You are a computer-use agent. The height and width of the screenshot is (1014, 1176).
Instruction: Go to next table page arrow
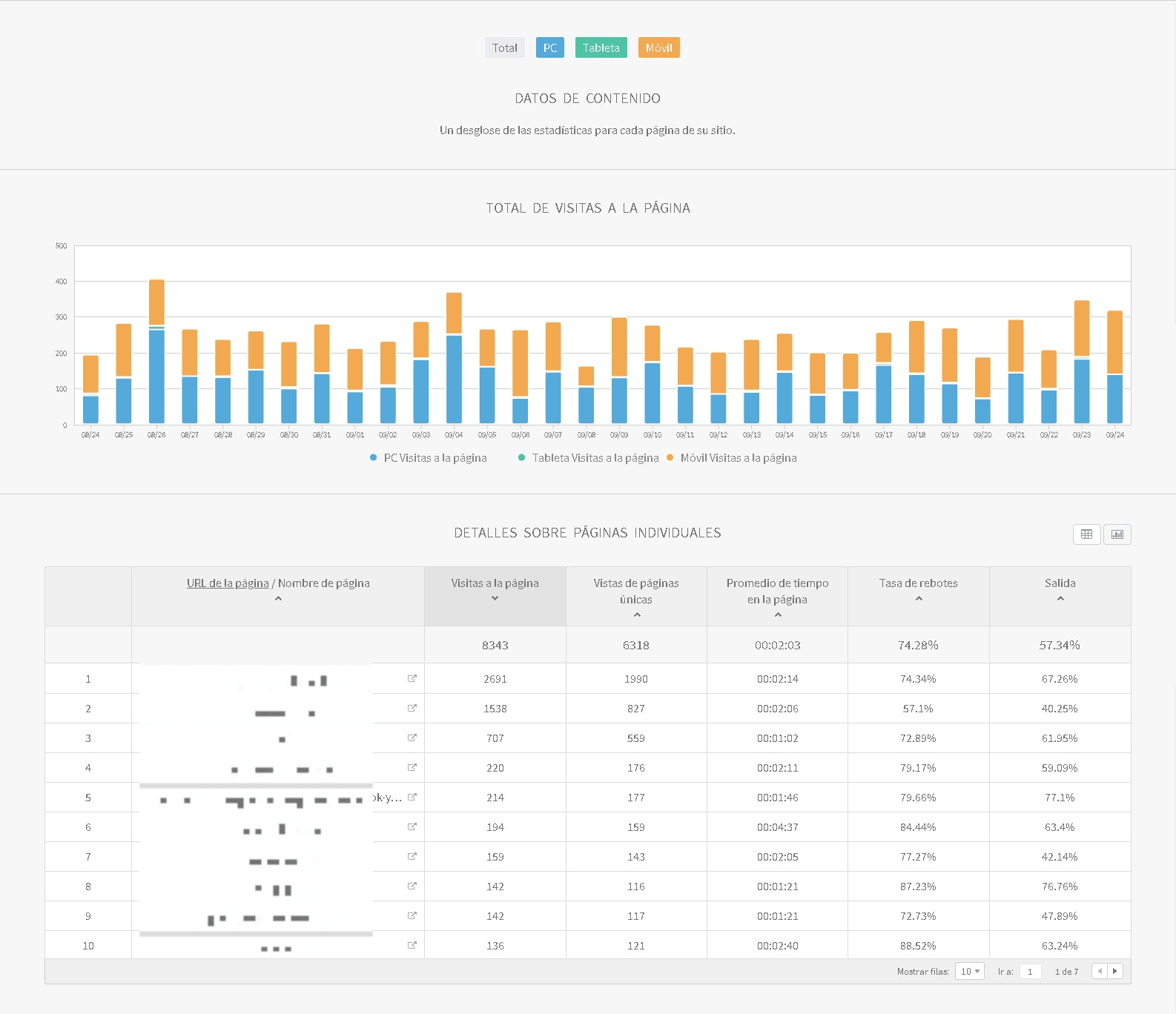point(1114,971)
